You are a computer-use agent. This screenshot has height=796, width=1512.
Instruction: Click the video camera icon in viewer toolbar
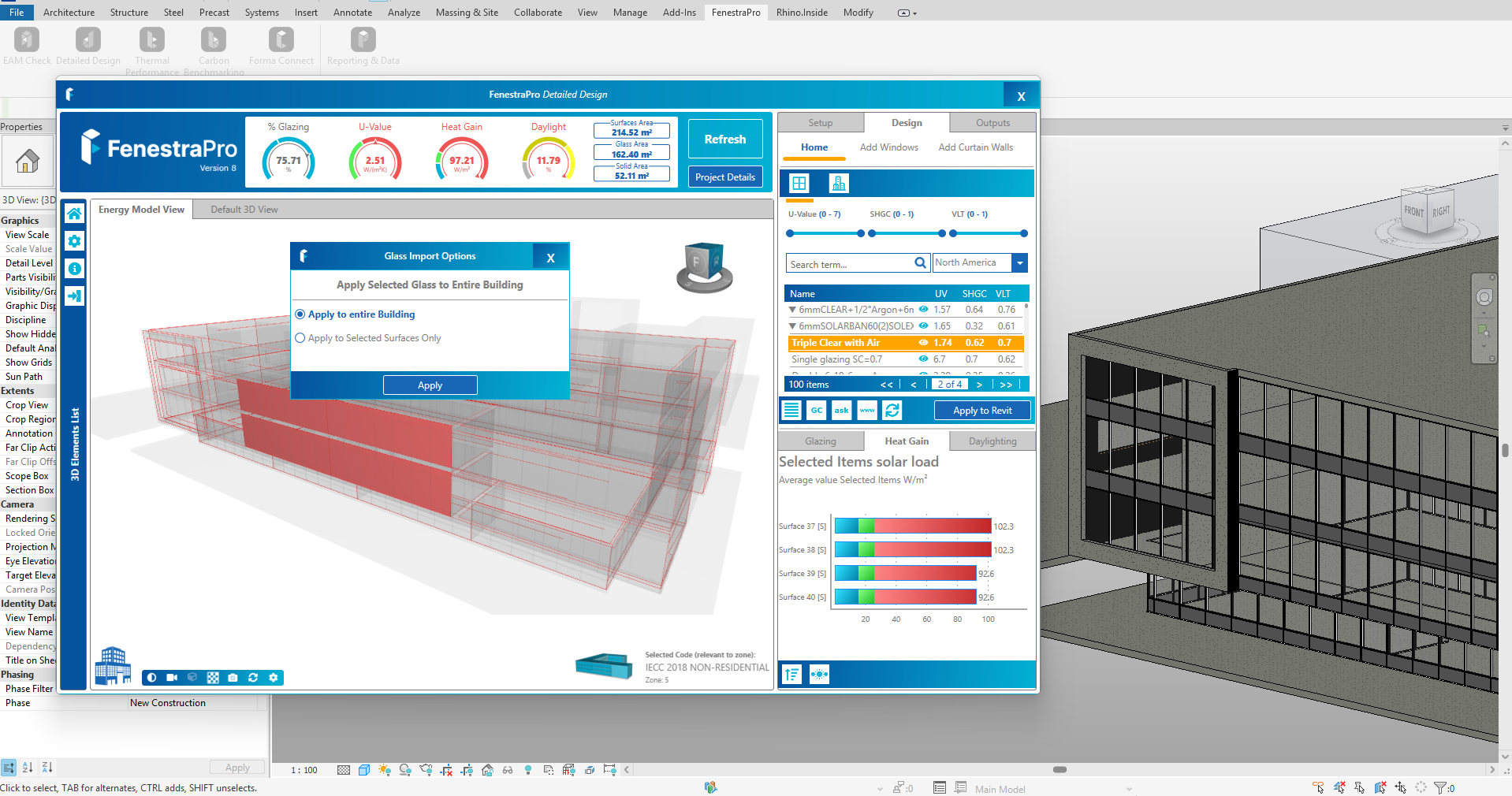click(172, 678)
